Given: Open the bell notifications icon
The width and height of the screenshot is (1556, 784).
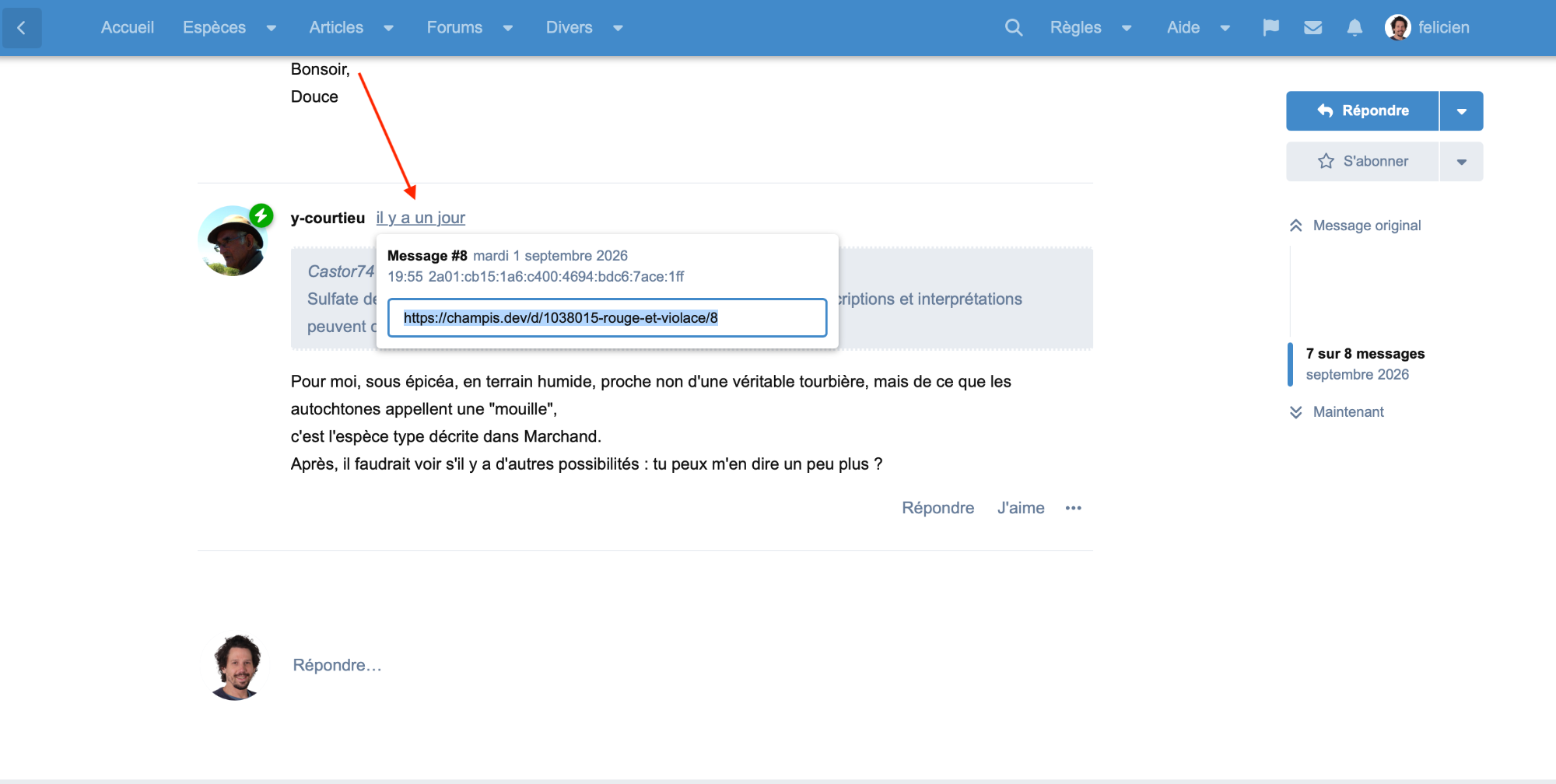Looking at the screenshot, I should tap(1354, 28).
